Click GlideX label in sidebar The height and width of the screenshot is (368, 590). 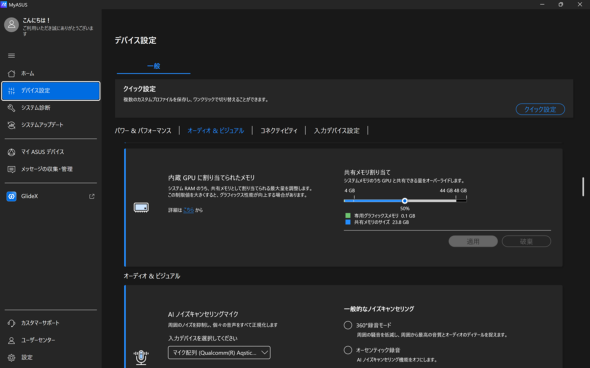point(29,196)
